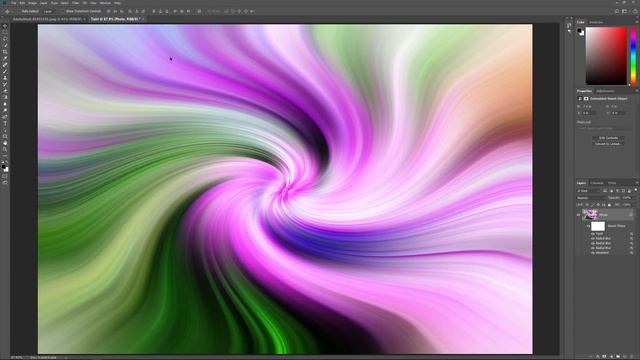The width and height of the screenshot is (640, 360).
Task: Select the Dodge tool
Action: [x=5, y=111]
